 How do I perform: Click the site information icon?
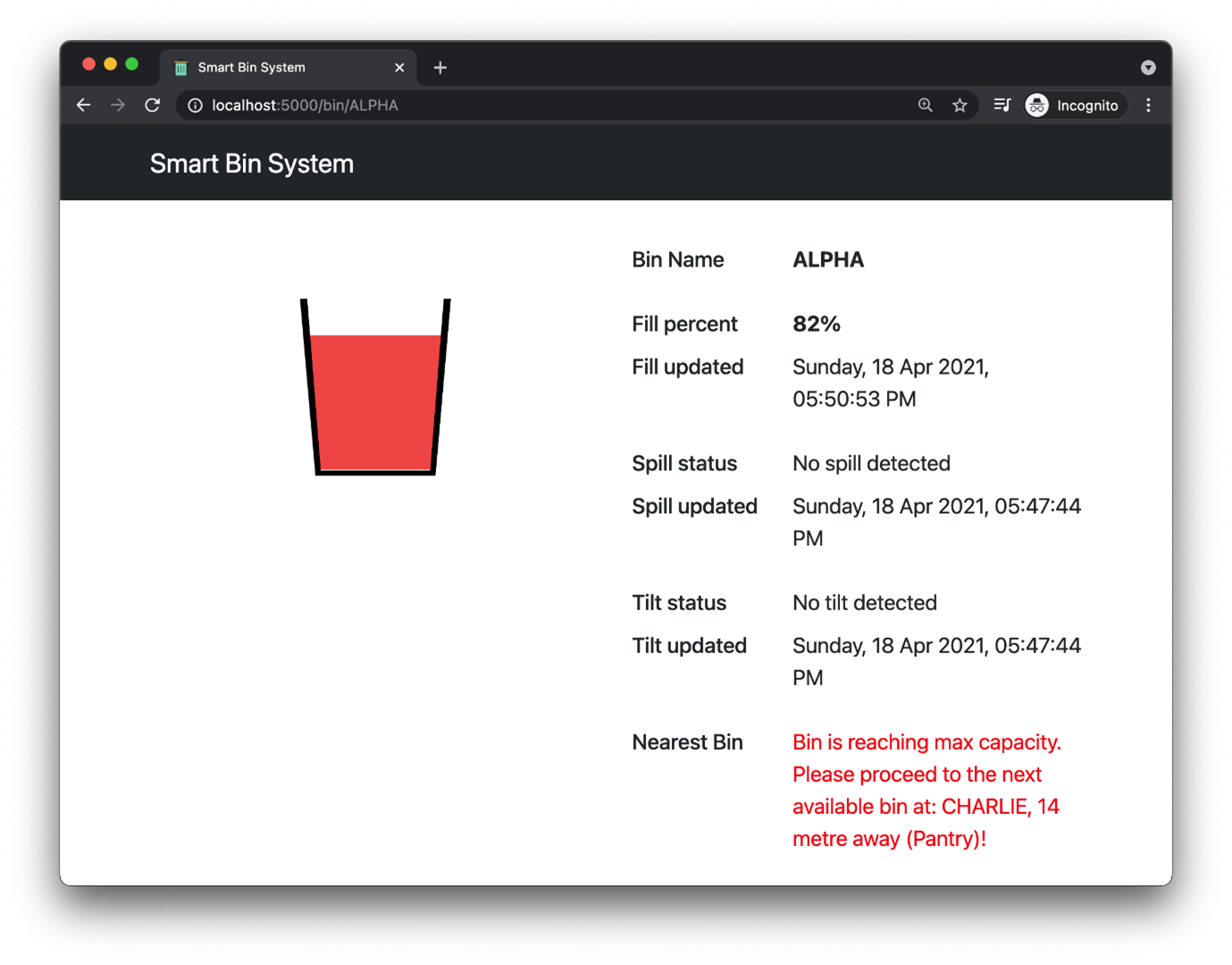[x=195, y=105]
